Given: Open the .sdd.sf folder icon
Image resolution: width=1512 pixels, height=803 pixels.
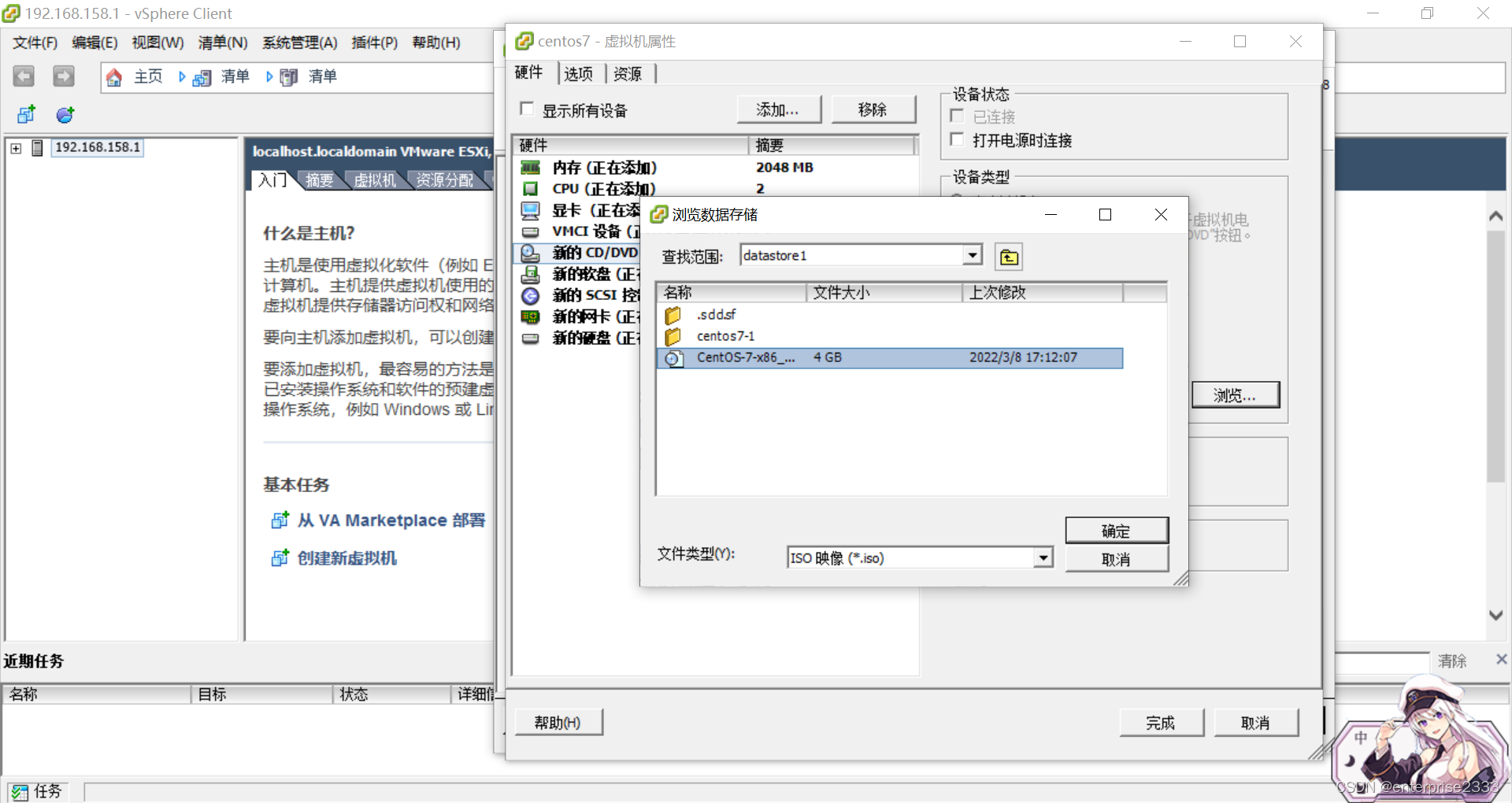Looking at the screenshot, I should (673, 315).
